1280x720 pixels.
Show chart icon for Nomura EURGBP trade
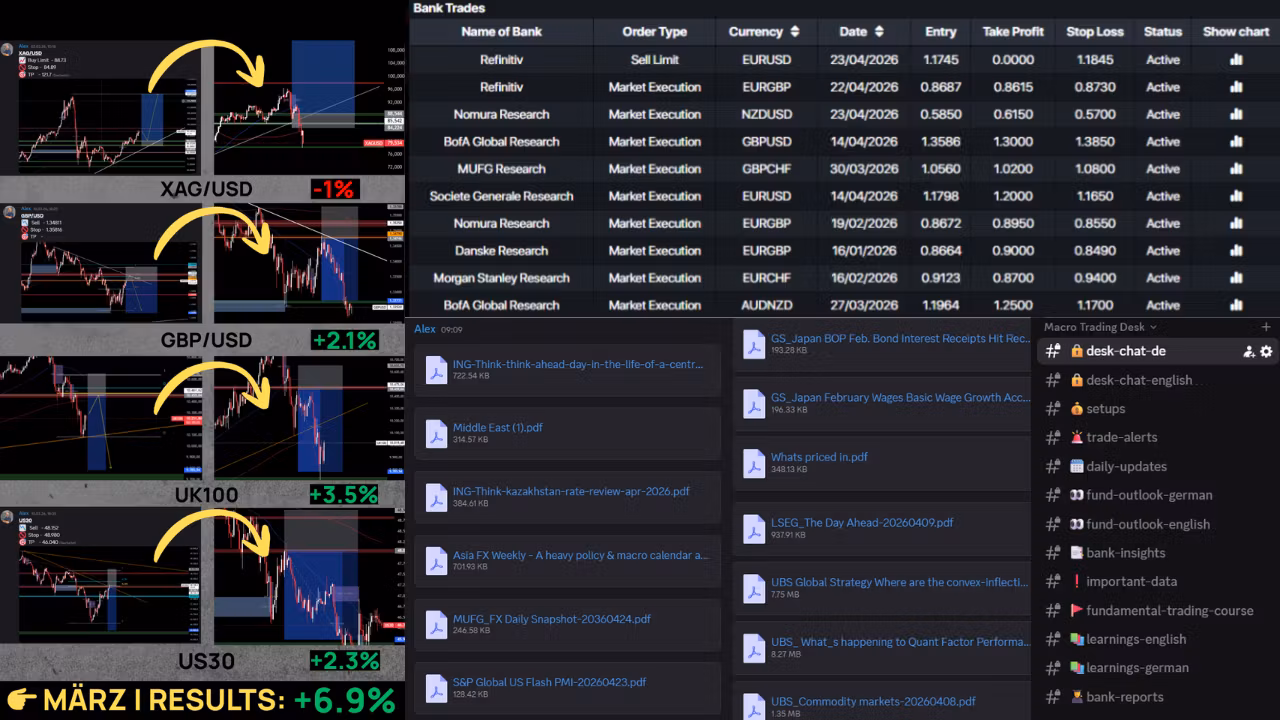1236,223
